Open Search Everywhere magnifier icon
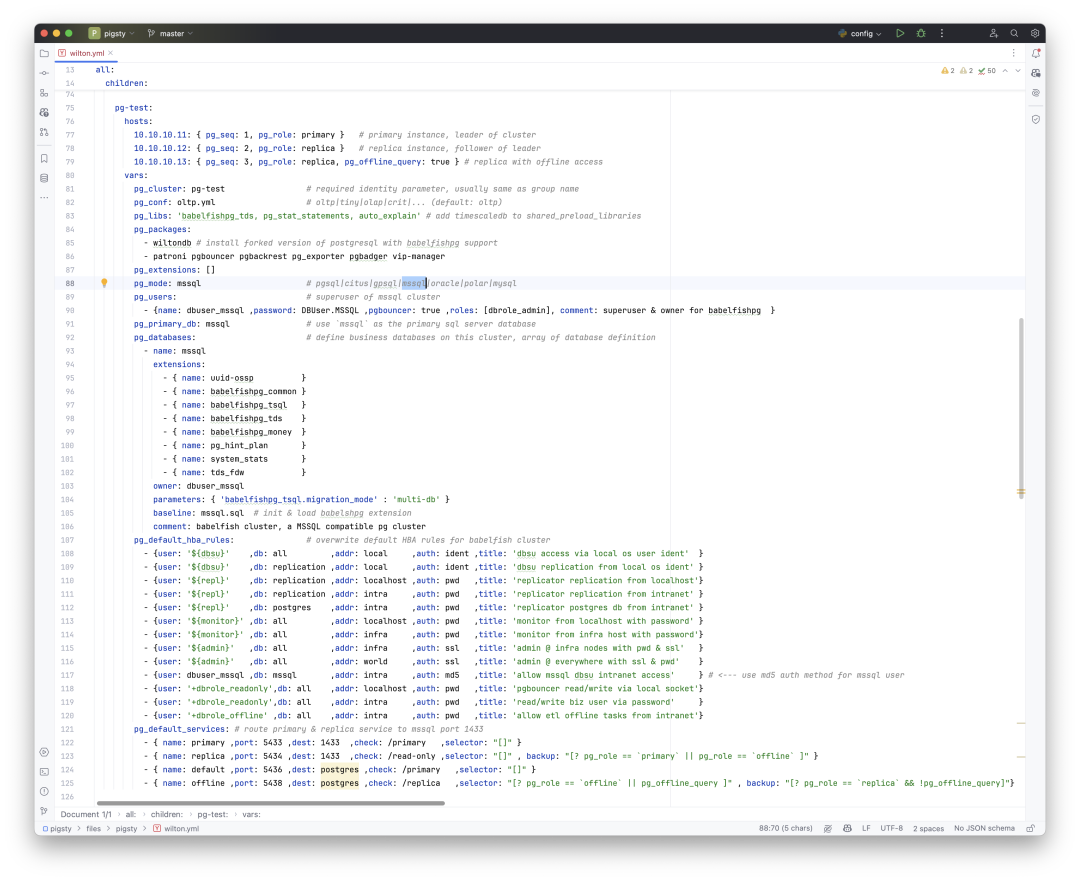 1014,33
